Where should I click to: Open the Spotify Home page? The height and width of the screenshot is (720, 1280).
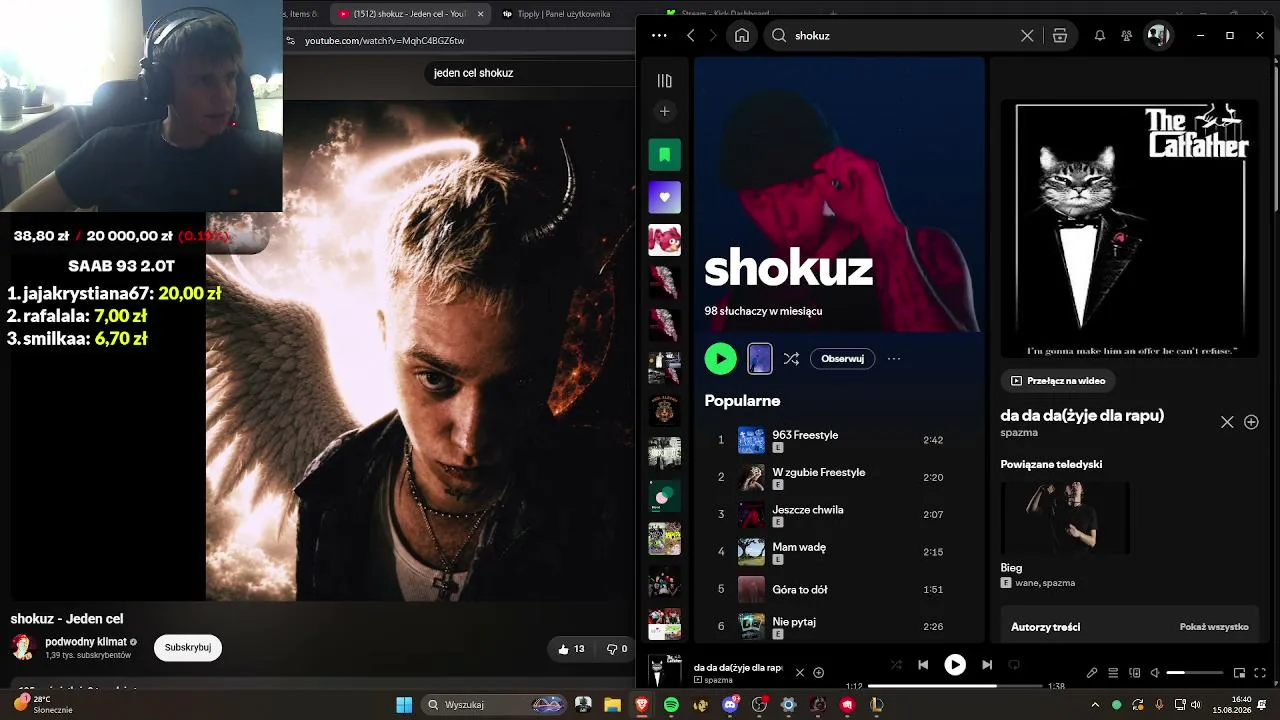[742, 35]
